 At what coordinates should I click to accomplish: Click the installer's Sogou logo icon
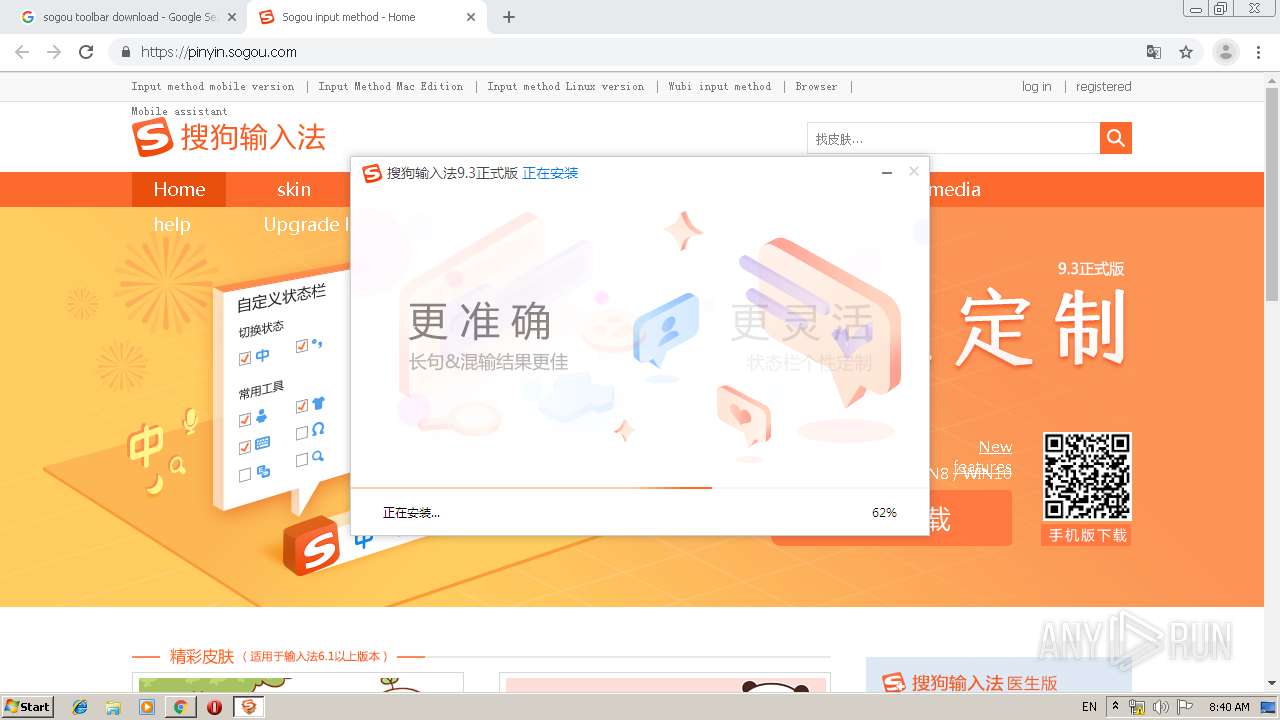(x=372, y=173)
